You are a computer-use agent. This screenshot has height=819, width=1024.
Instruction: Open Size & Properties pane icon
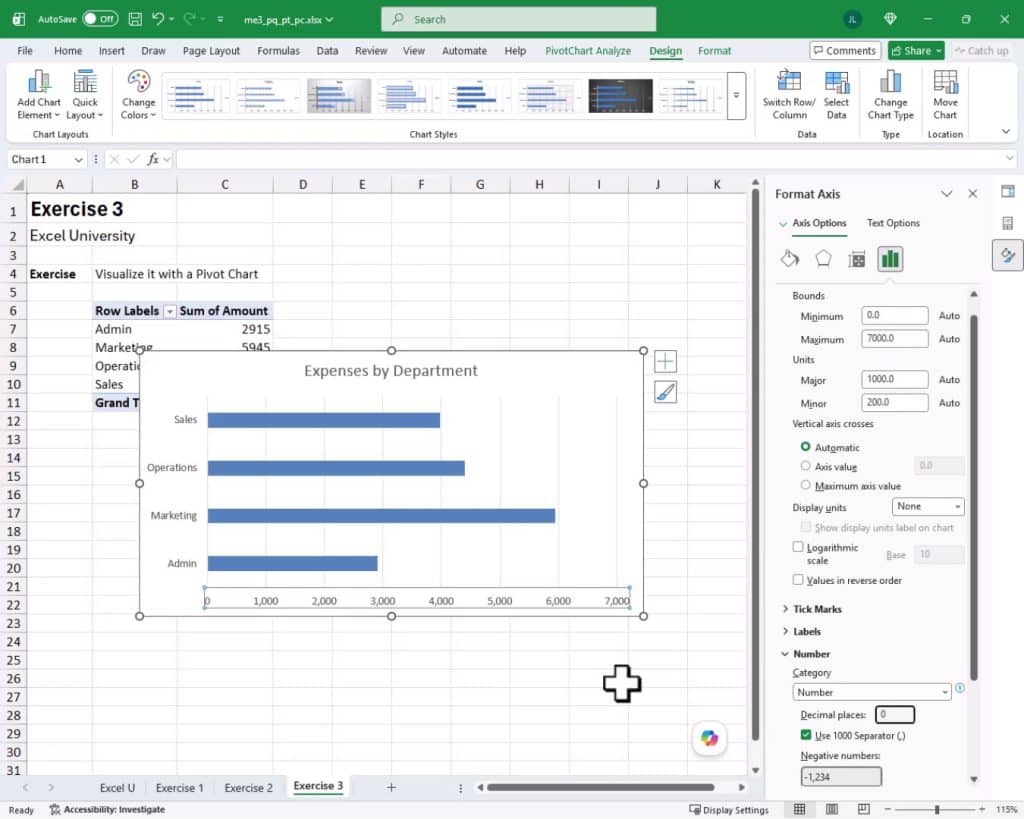(x=857, y=259)
